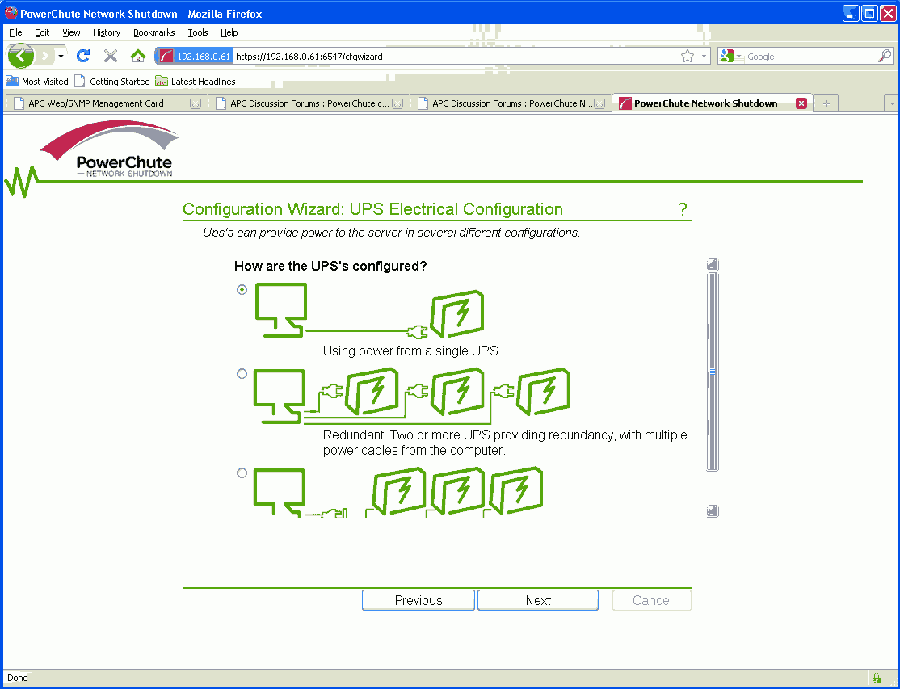The image size is (900, 689).
Task: Select the third UPS configuration radio button
Action: (x=242, y=473)
